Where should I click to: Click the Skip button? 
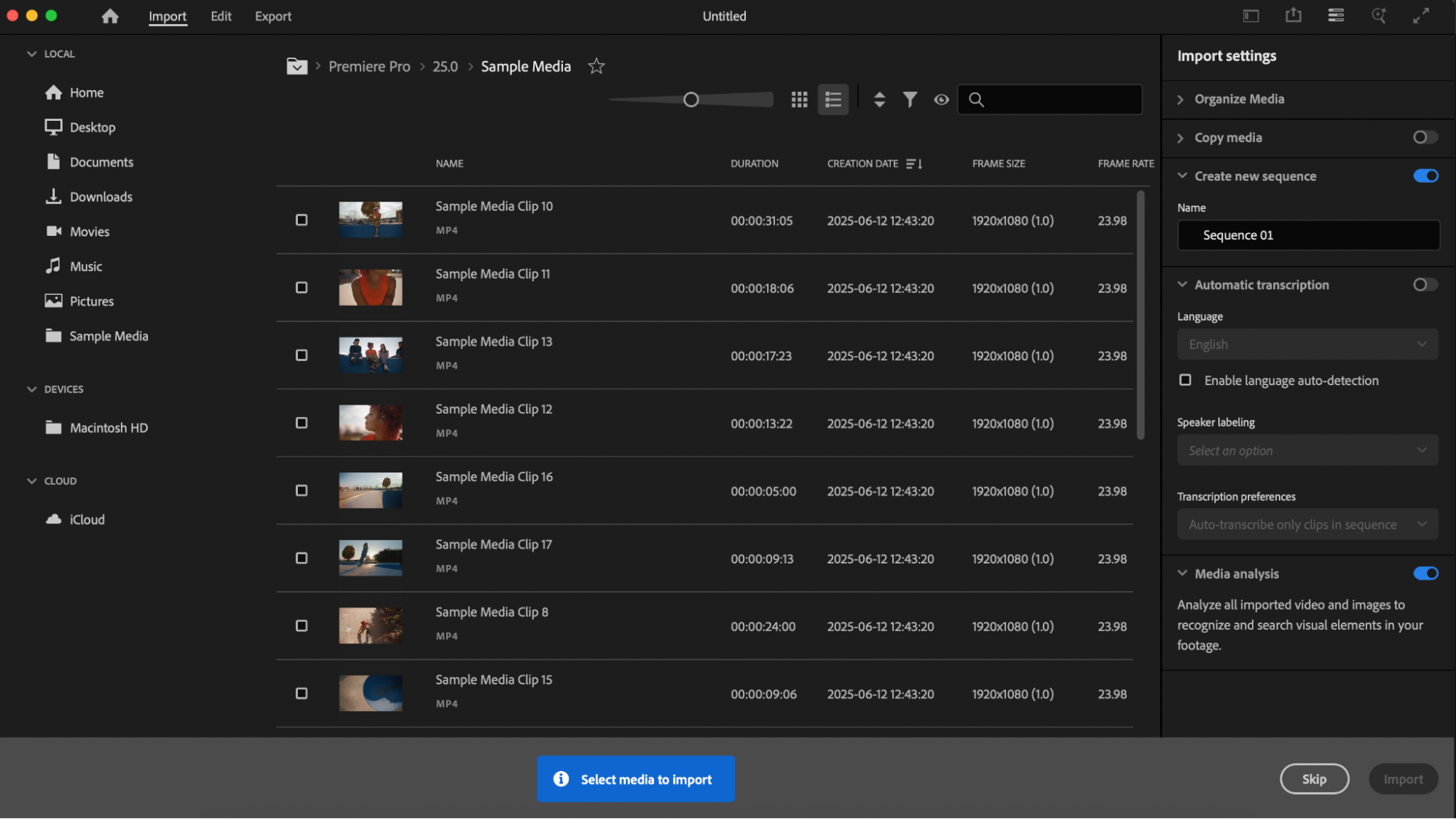1314,779
